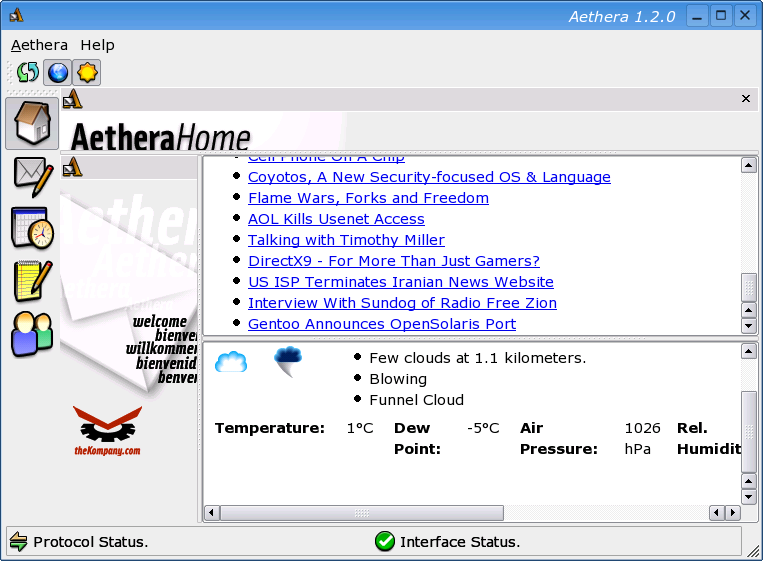This screenshot has width=763, height=561.
Task: Open the yellow notepad notes icon
Action: pos(33,281)
